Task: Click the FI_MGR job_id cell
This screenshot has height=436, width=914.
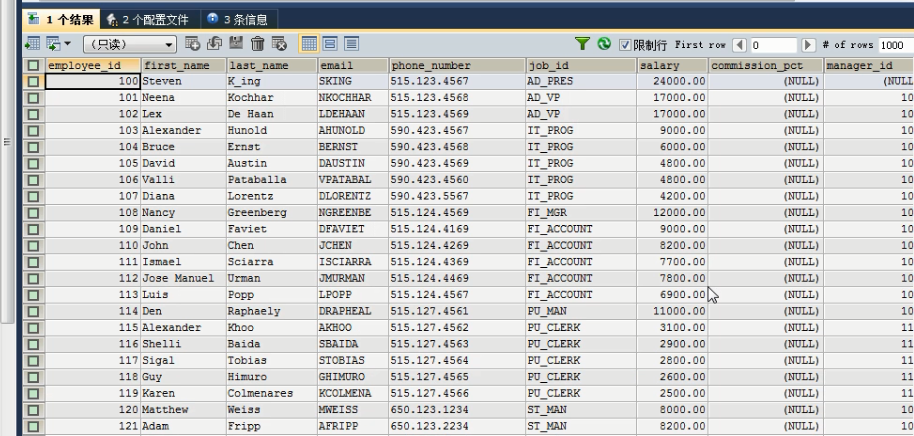Action: click(581, 213)
